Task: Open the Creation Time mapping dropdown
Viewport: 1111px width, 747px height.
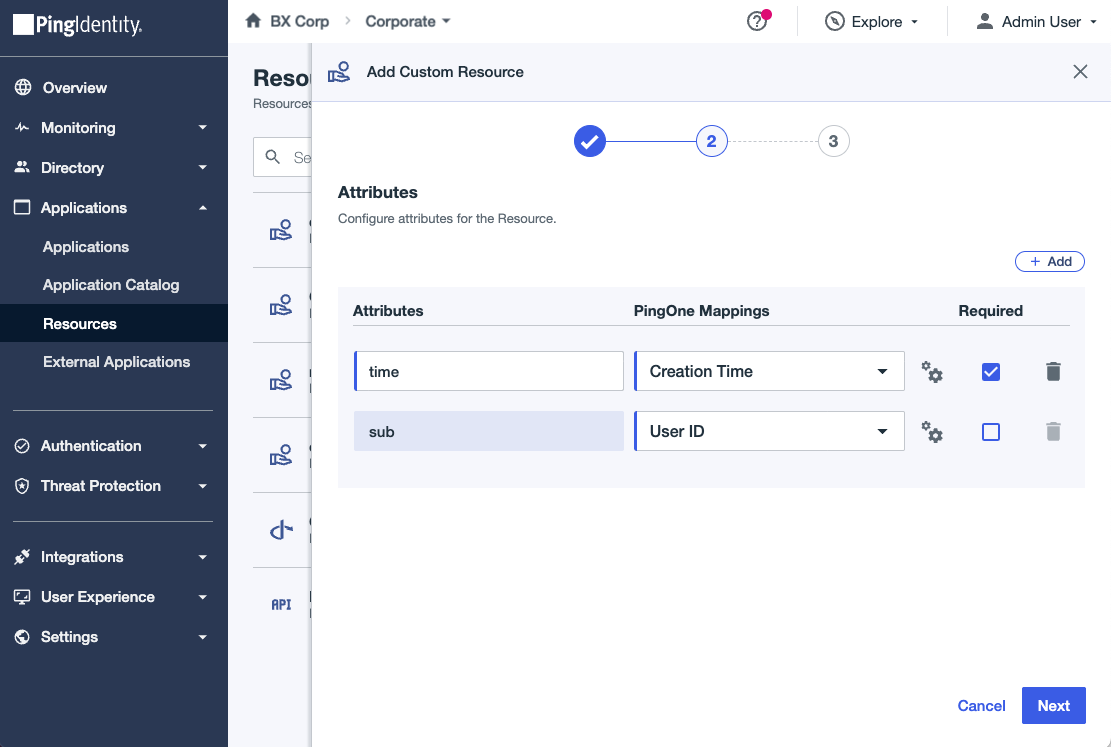Action: (768, 371)
